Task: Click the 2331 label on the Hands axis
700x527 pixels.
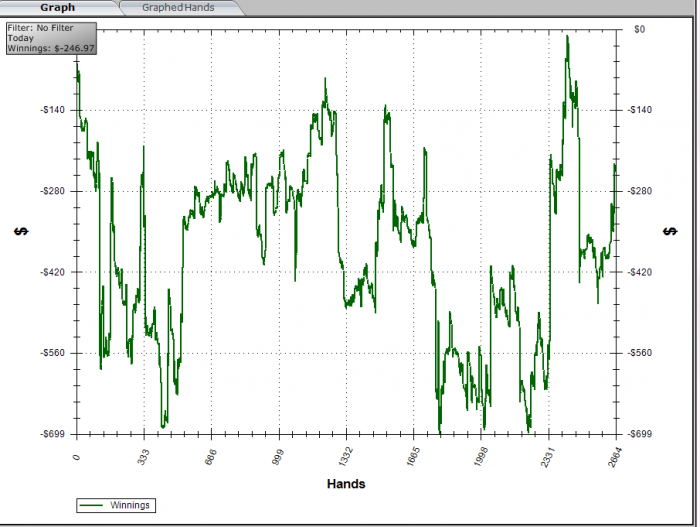Action: [x=548, y=456]
